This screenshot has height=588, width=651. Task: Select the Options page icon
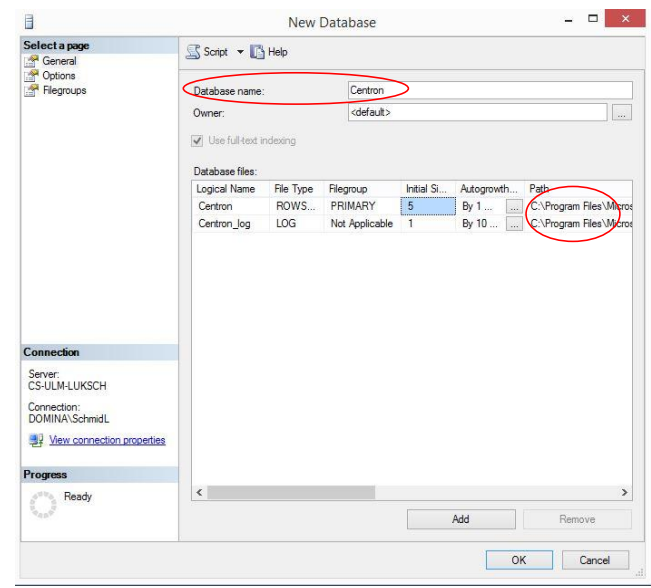click(x=32, y=76)
